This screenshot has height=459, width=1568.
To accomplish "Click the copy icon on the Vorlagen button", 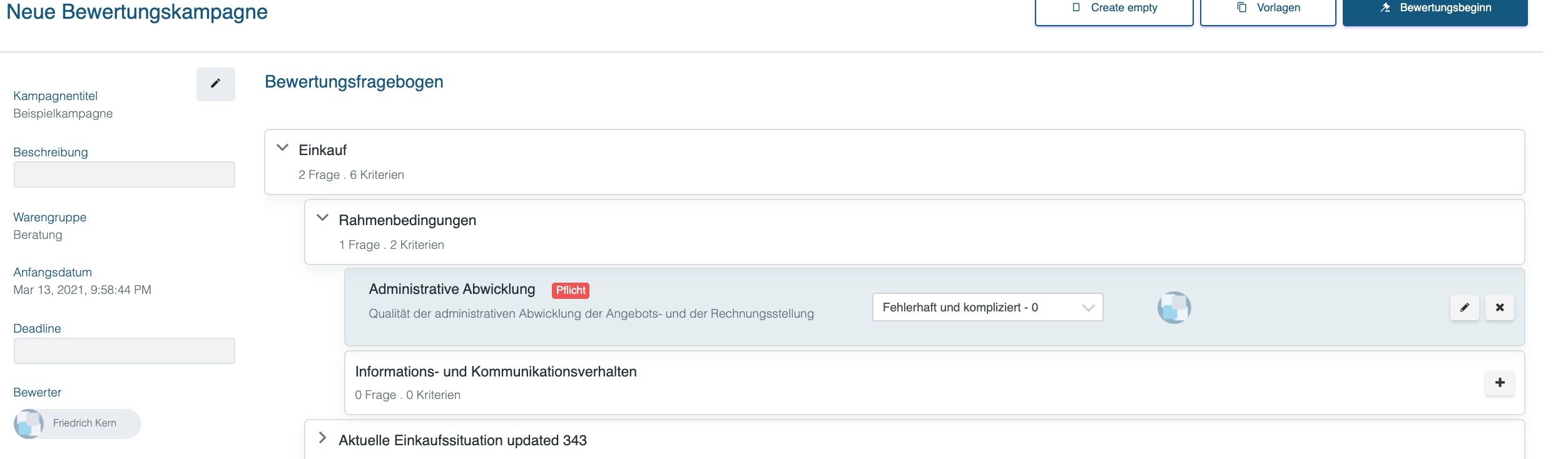I will click(1242, 8).
